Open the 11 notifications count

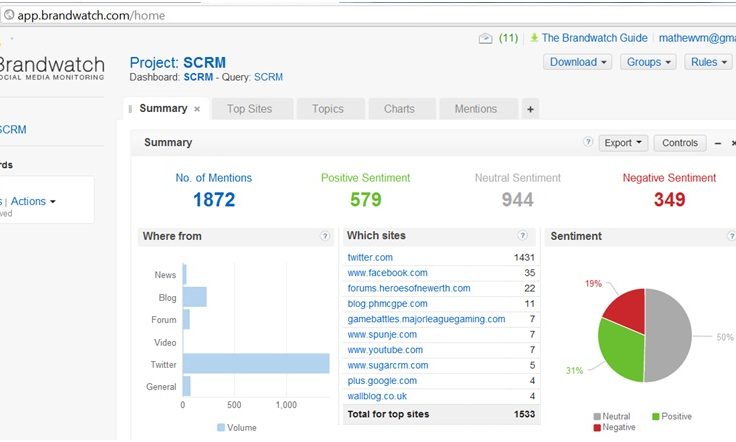point(508,38)
